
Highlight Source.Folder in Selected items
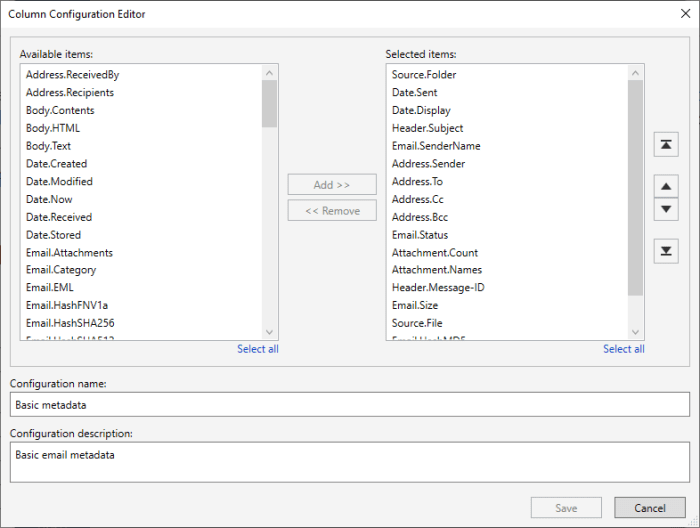[x=424, y=75]
